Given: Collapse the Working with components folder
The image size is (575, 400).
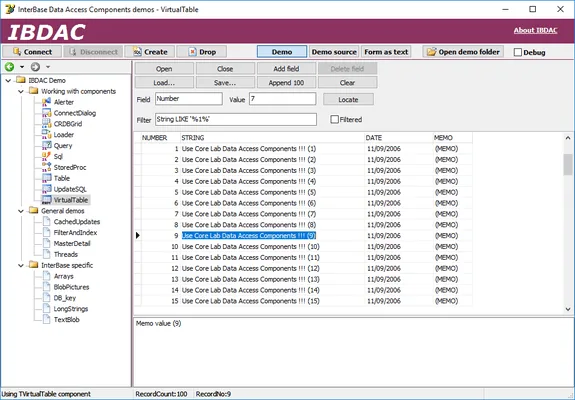Looking at the screenshot, I should [21, 91].
